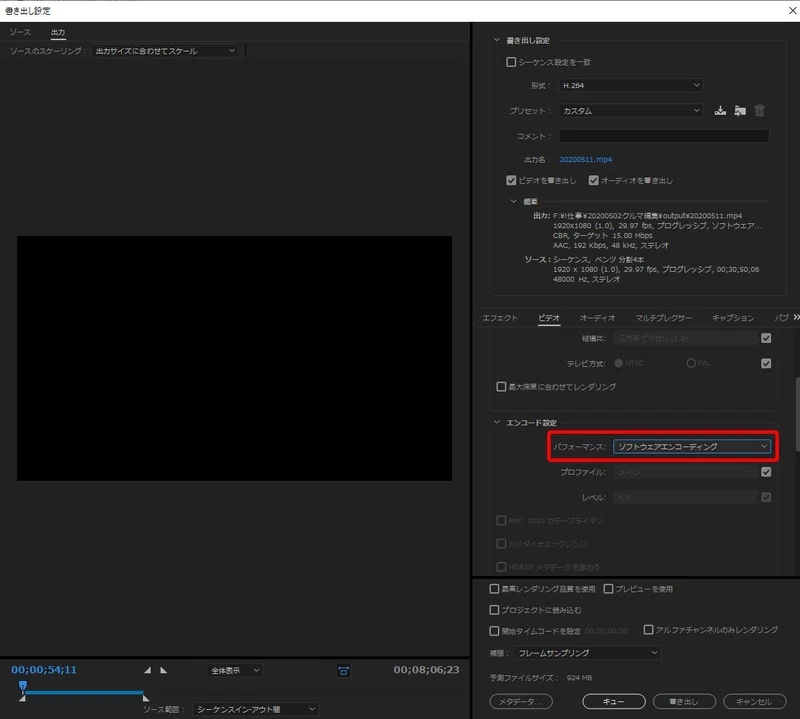Screen dimensions: 800x719
Task: Click the import preset folder icon
Action: pyautogui.click(x=740, y=110)
